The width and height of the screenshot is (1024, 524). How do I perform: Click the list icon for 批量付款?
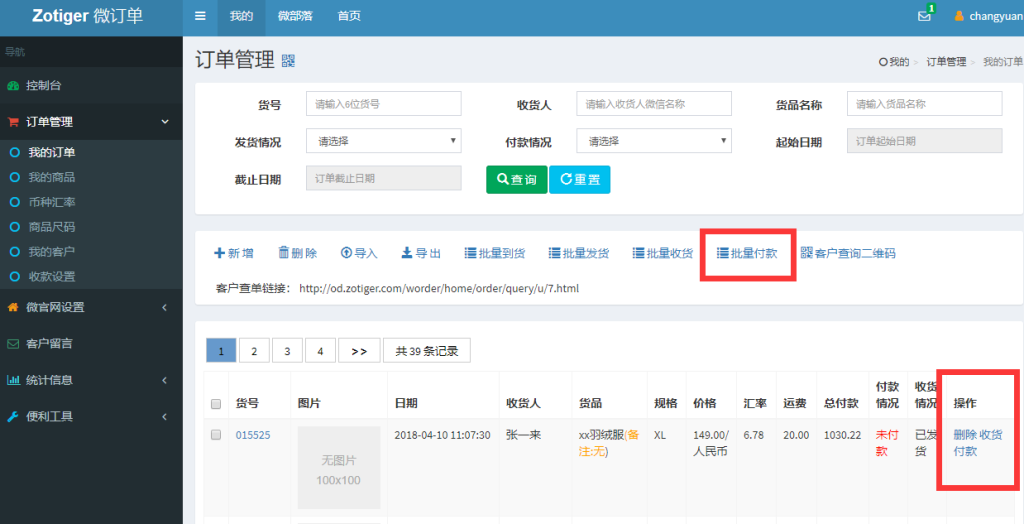tap(722, 253)
